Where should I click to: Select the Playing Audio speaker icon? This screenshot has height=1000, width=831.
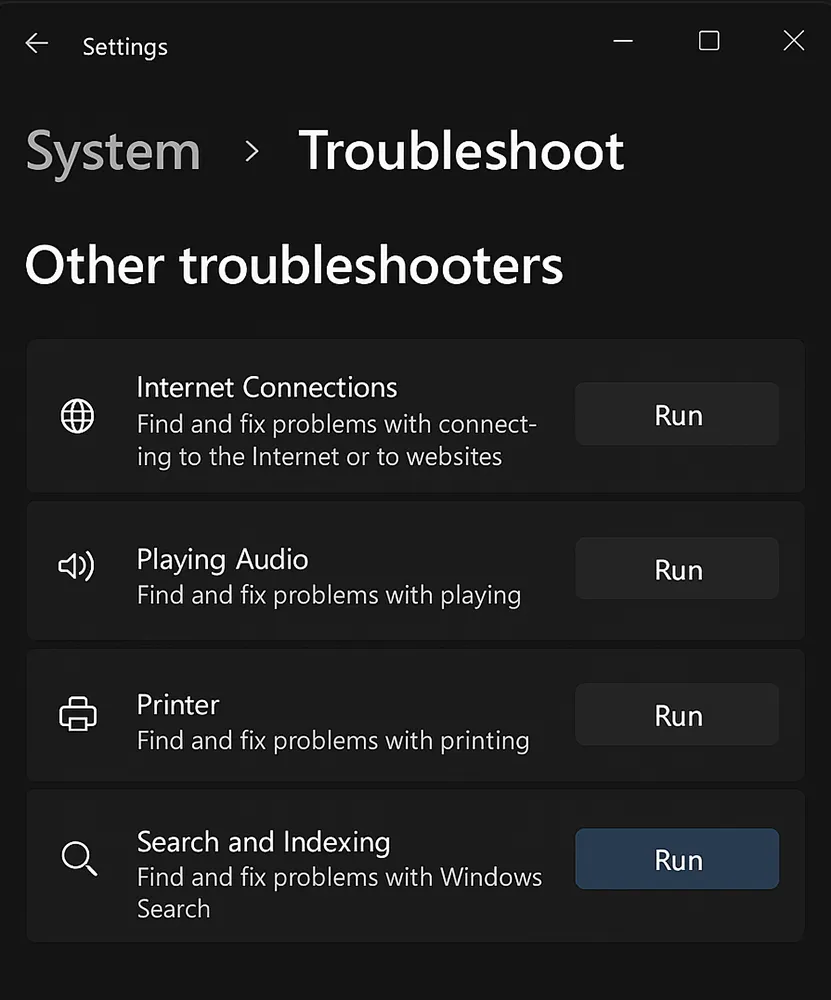[77, 566]
